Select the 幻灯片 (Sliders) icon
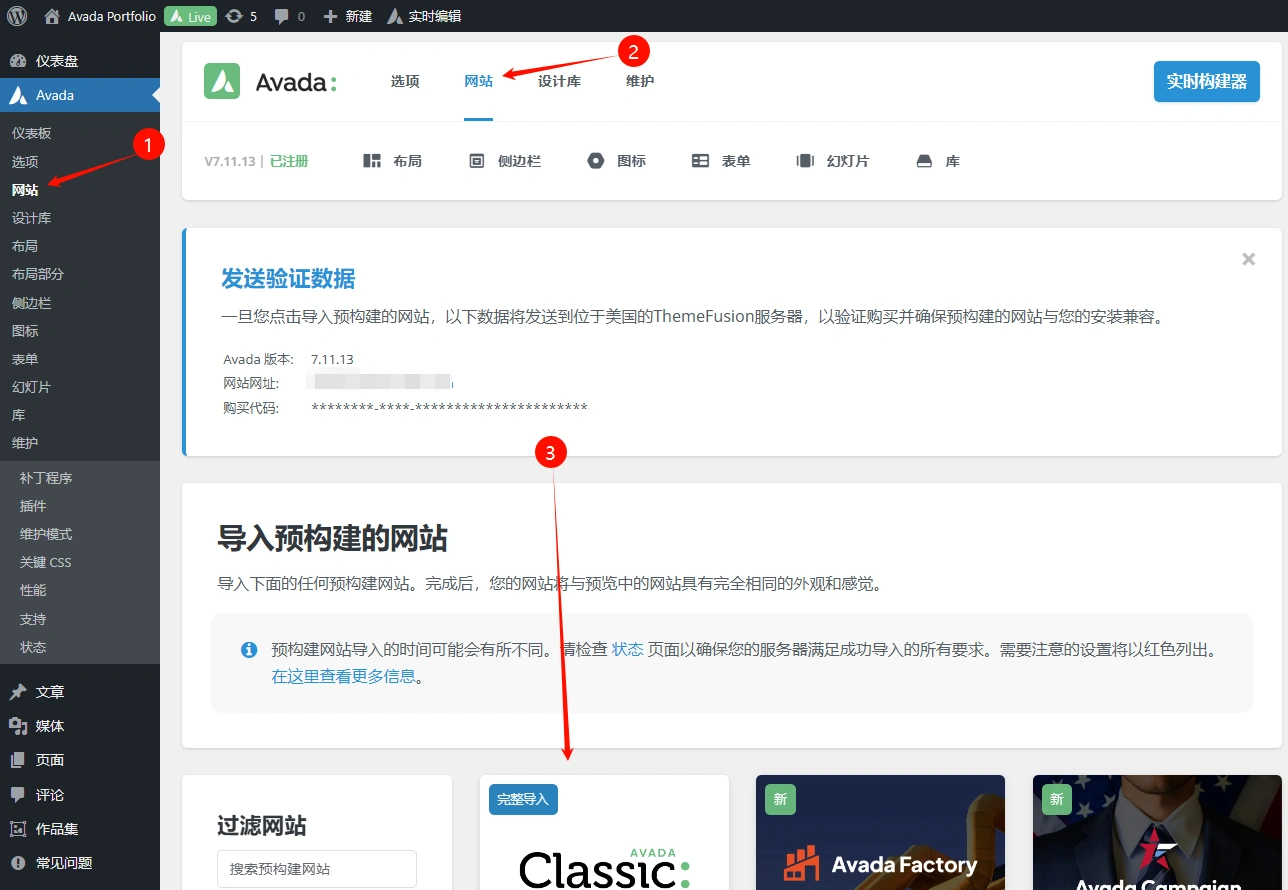The width and height of the screenshot is (1288, 890). point(805,160)
